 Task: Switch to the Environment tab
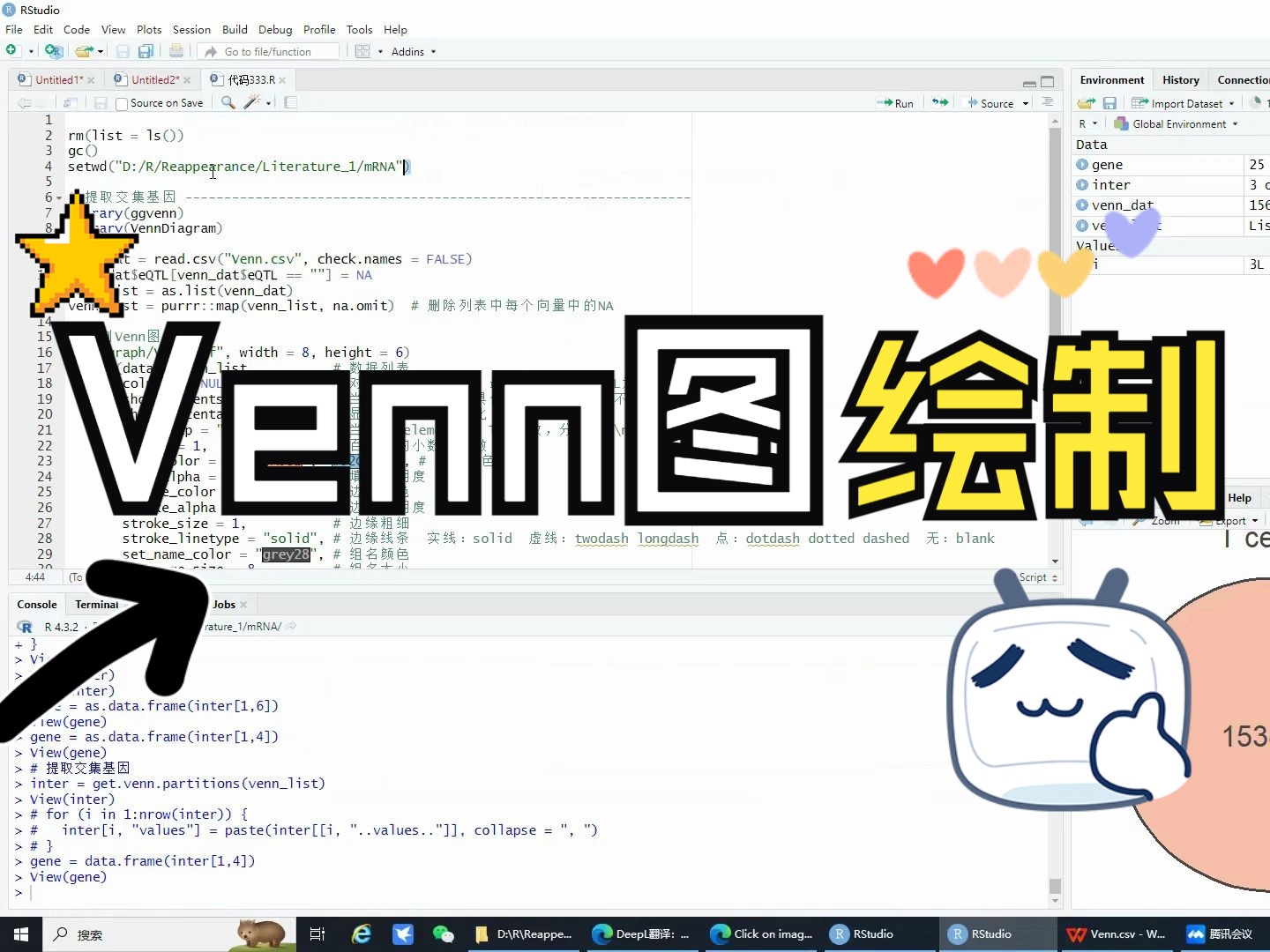coord(1112,79)
